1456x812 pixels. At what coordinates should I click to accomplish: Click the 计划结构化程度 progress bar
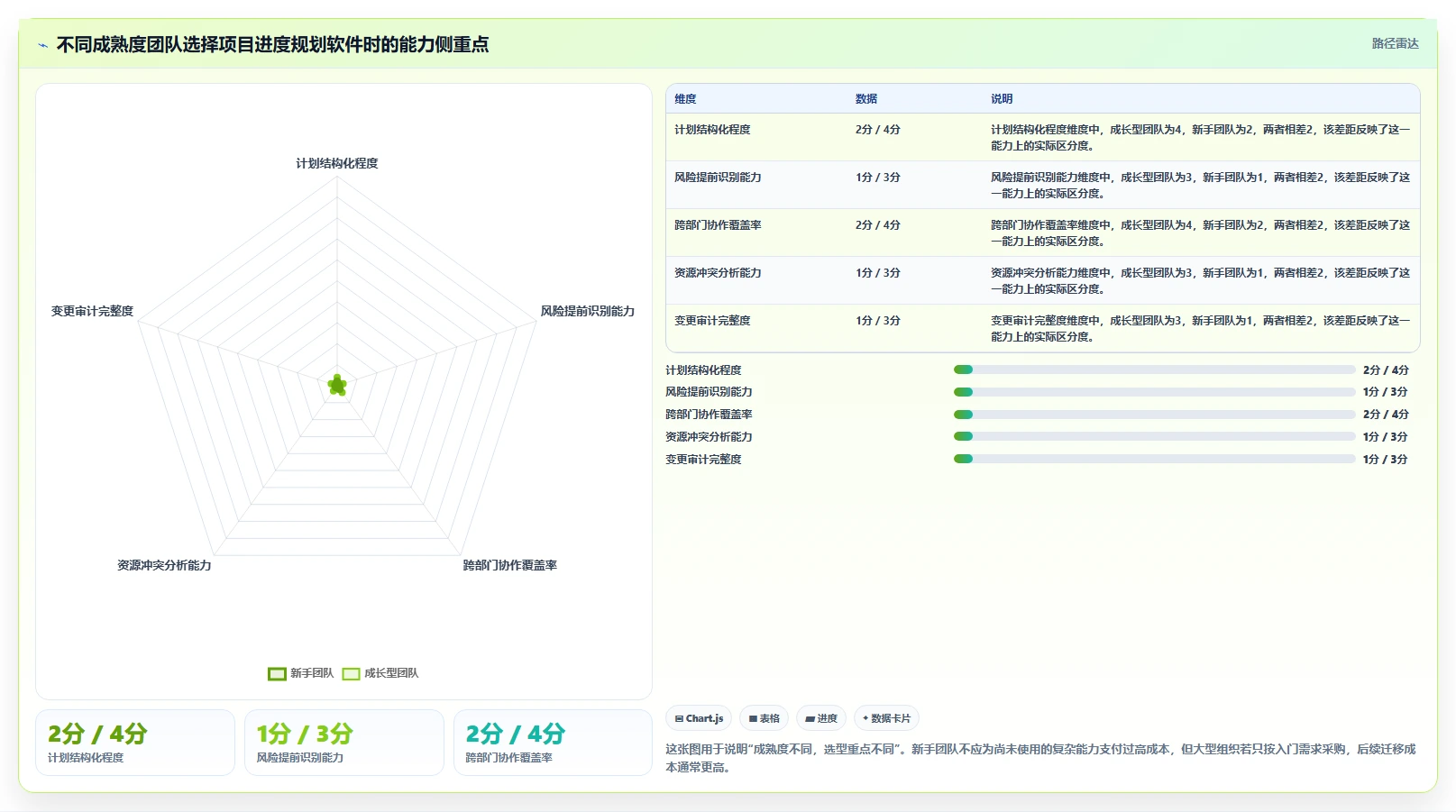click(1154, 370)
